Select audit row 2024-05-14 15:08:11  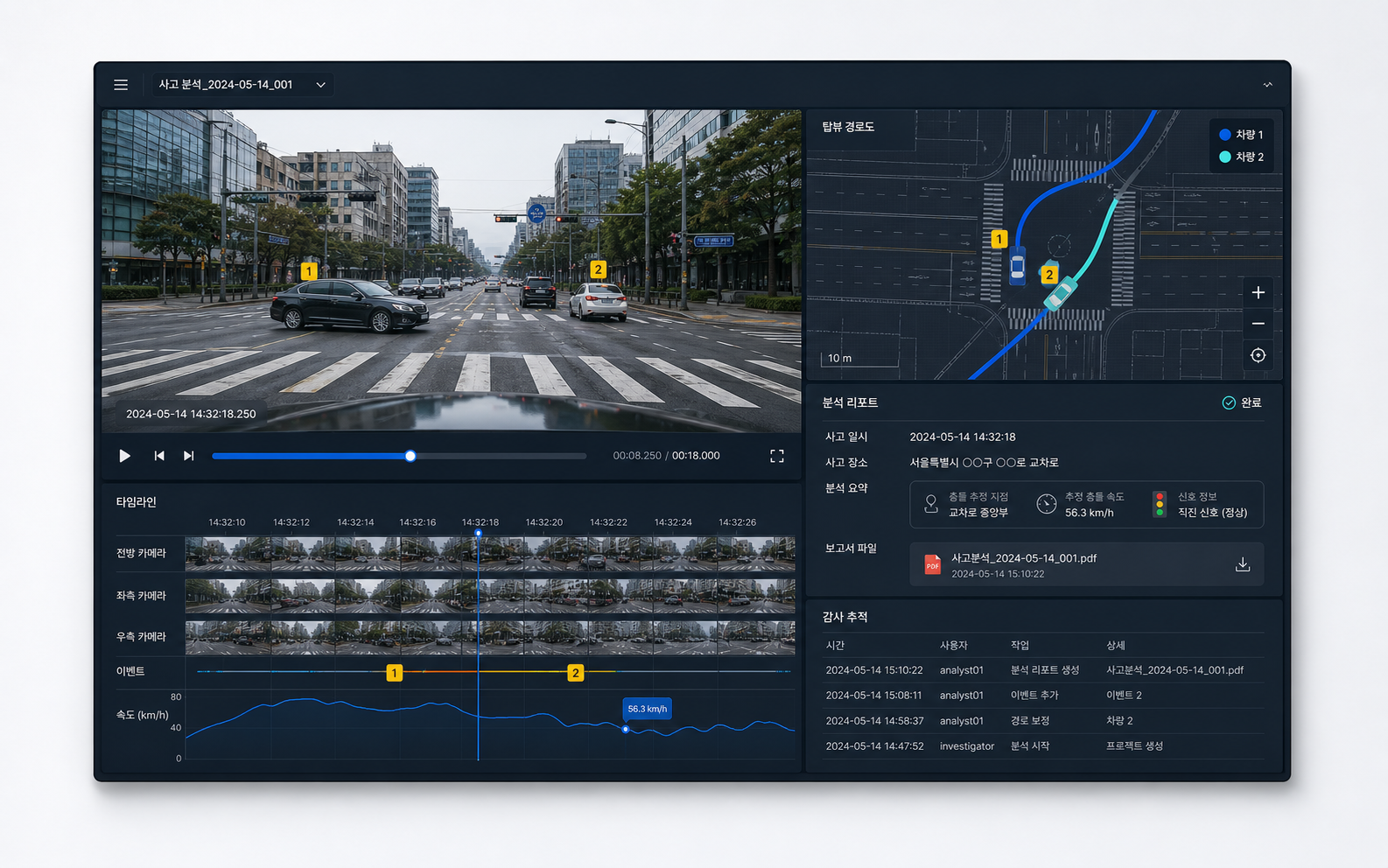(1044, 696)
